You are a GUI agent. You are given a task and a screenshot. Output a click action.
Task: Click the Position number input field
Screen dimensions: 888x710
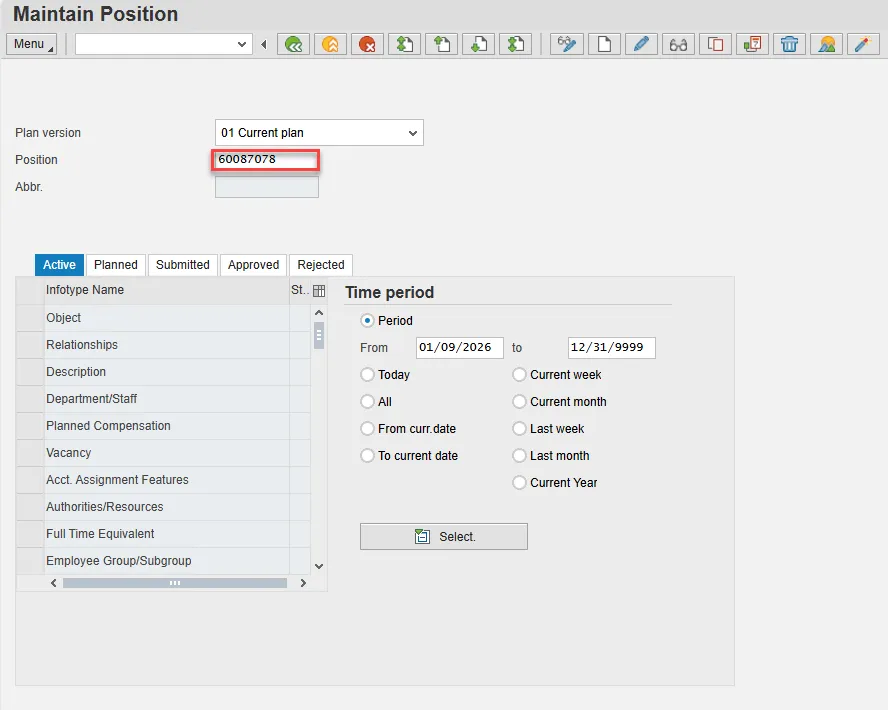[x=266, y=160]
